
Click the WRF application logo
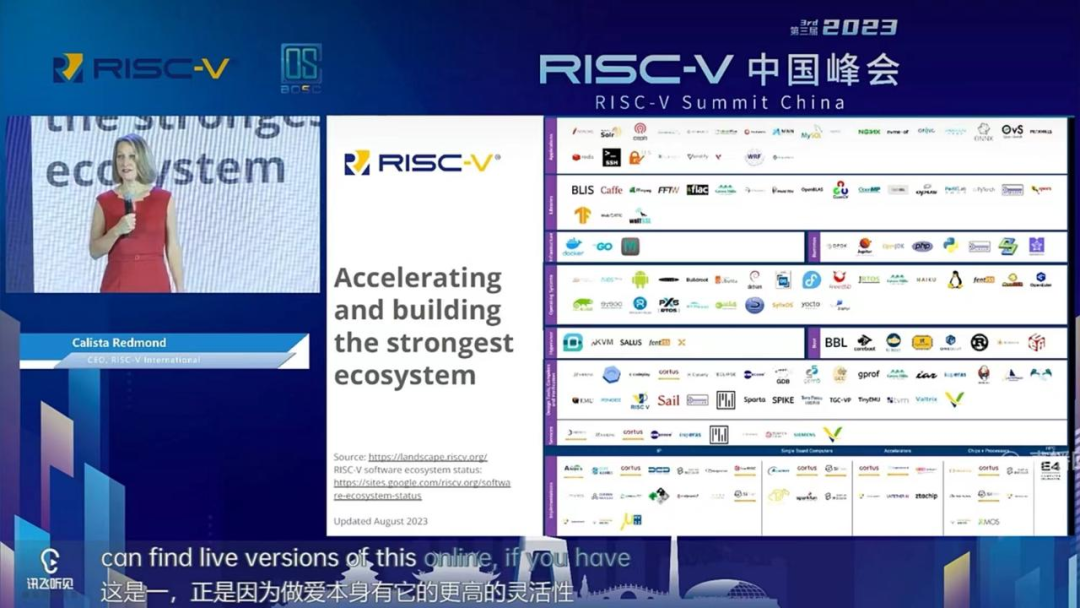[754, 157]
